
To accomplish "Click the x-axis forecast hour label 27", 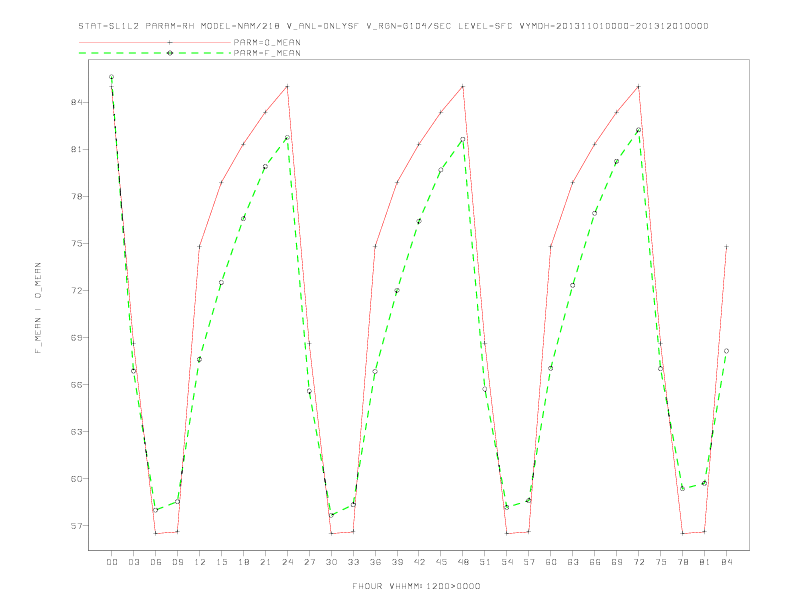I will click(x=310, y=562).
